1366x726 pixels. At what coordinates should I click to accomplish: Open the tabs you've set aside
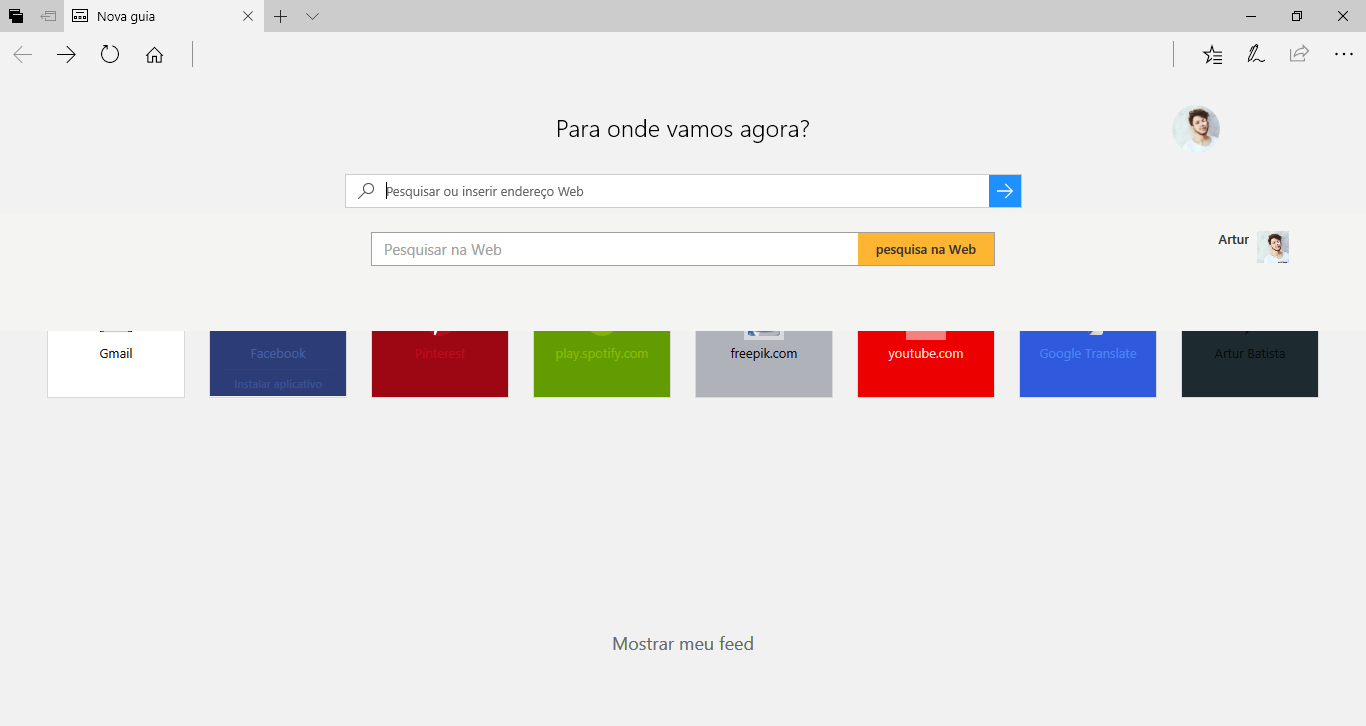pyautogui.click(x=16, y=16)
